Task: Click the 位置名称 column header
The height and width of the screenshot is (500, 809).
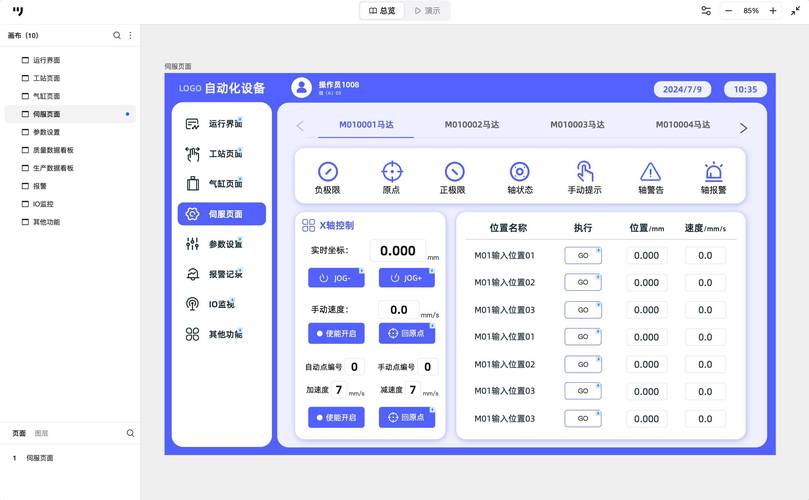Action: (508, 228)
